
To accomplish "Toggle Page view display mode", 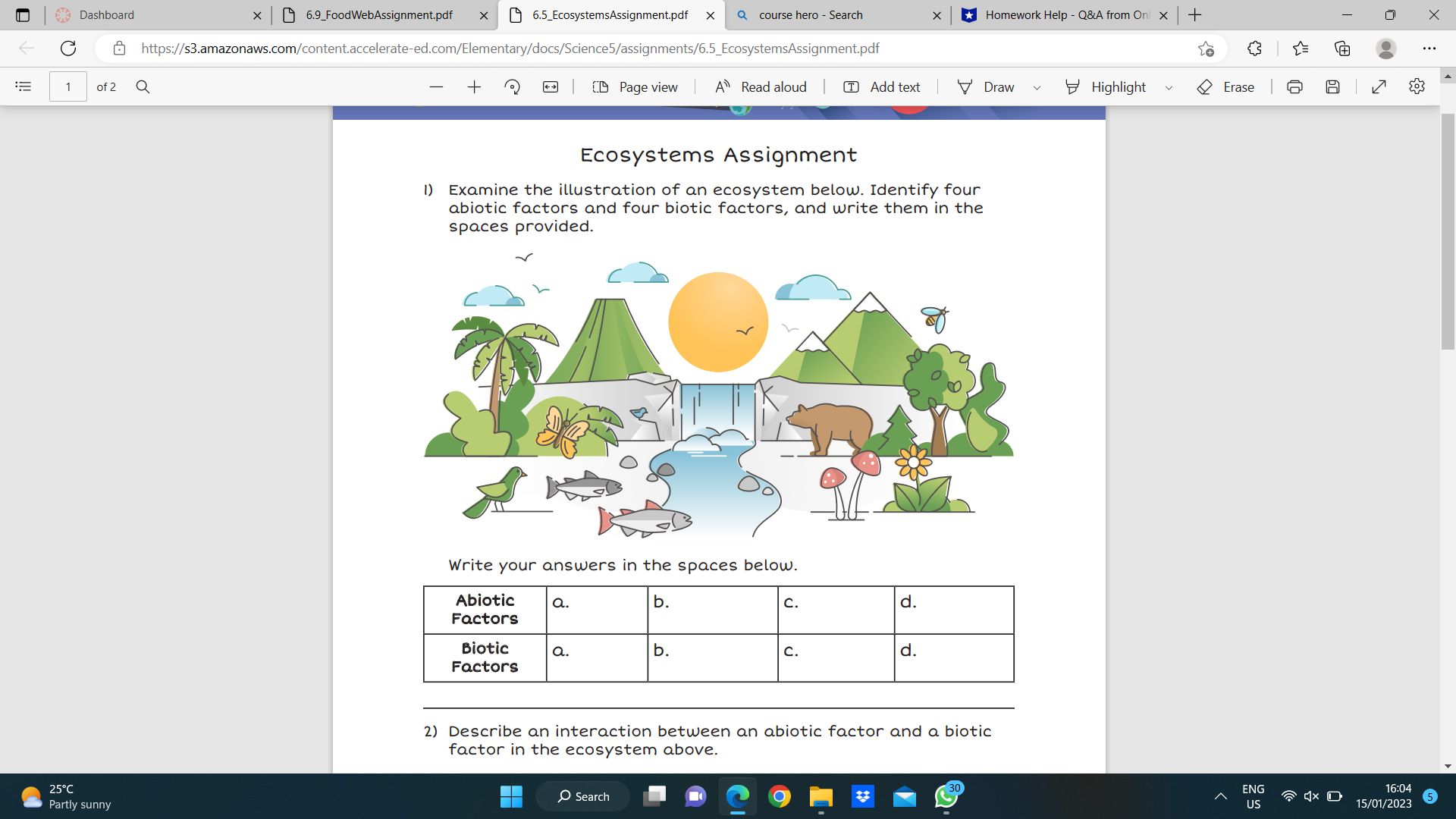I will tap(635, 86).
